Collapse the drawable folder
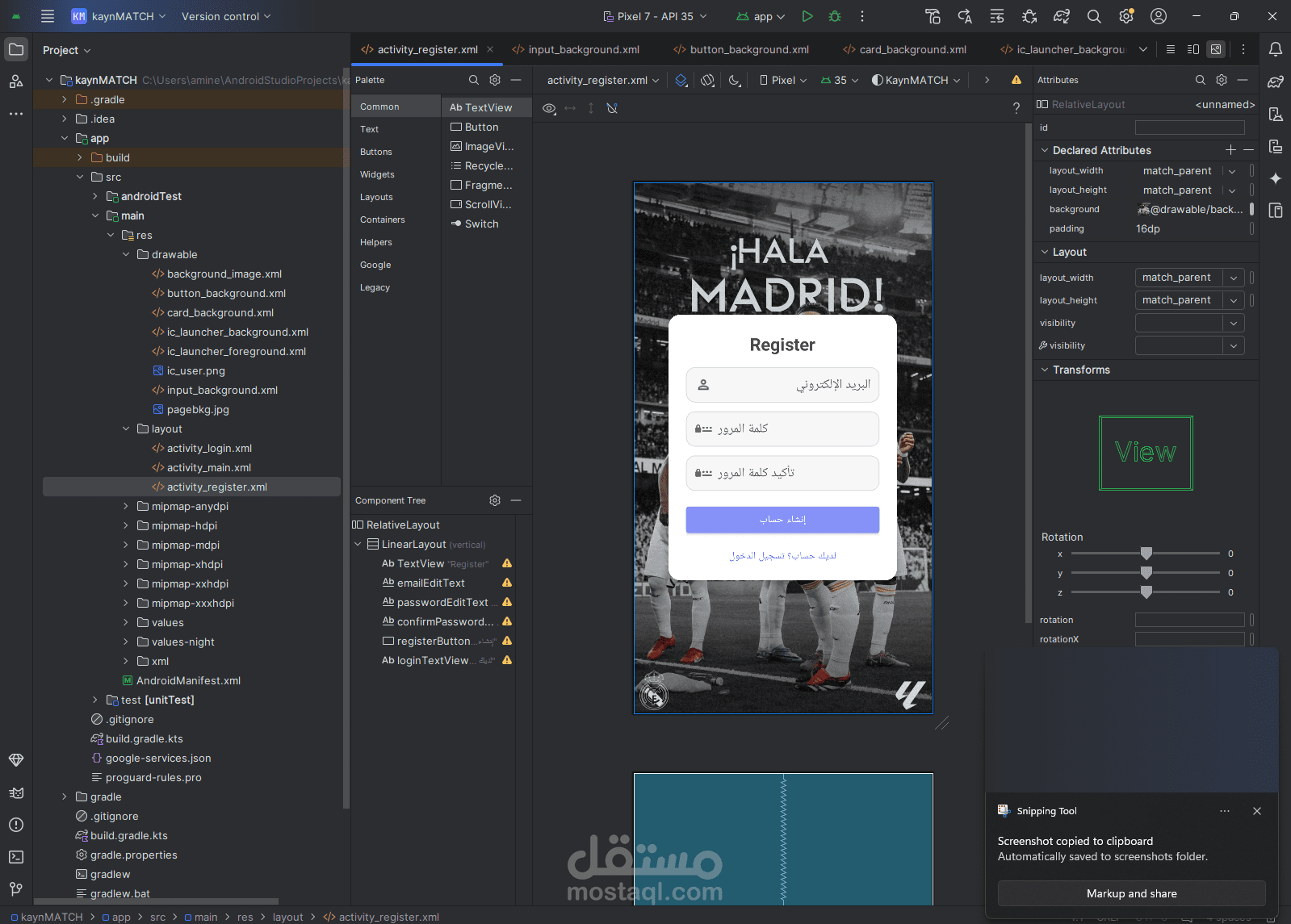 point(126,254)
